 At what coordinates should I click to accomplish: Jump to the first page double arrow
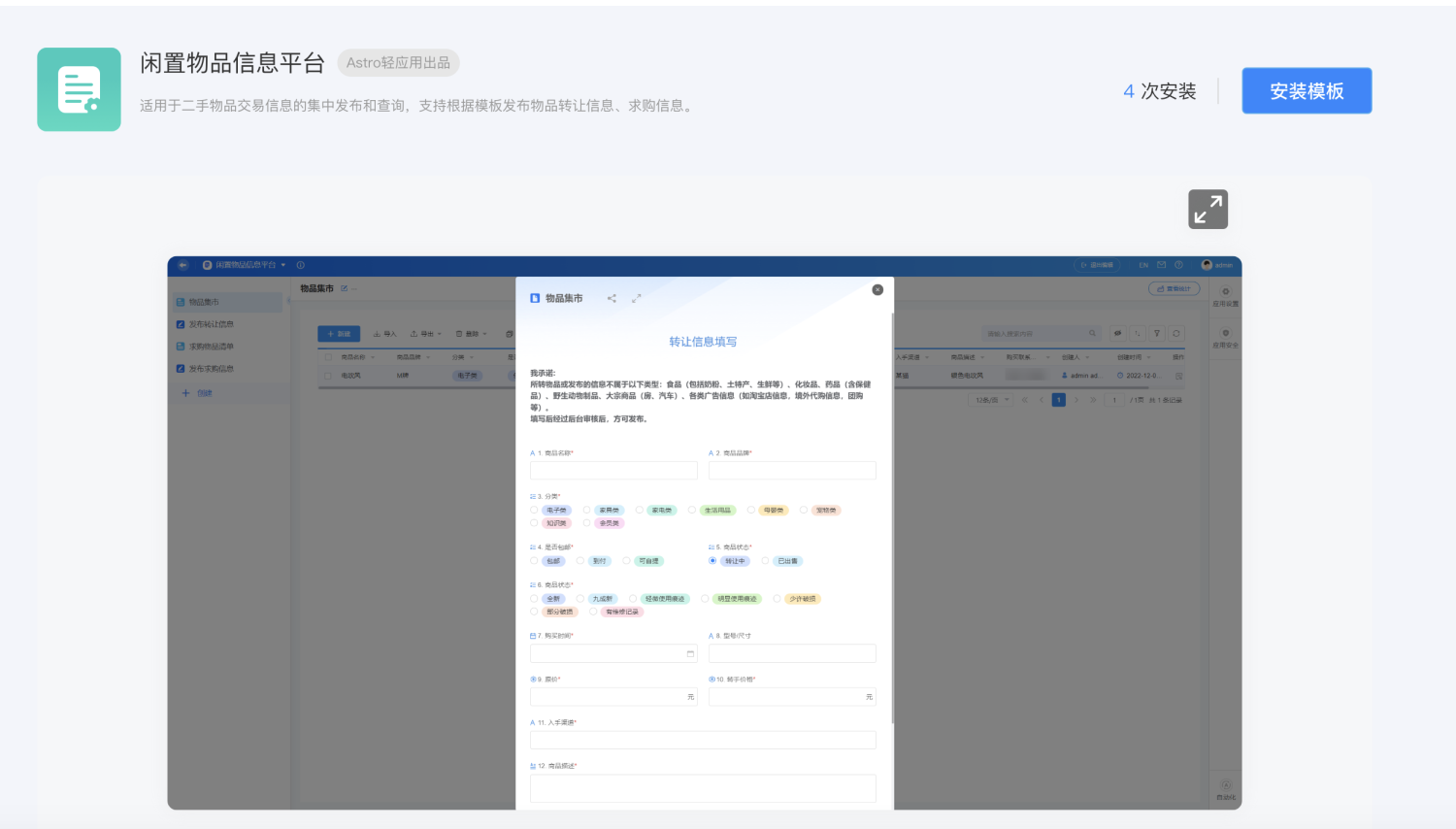click(x=1024, y=400)
